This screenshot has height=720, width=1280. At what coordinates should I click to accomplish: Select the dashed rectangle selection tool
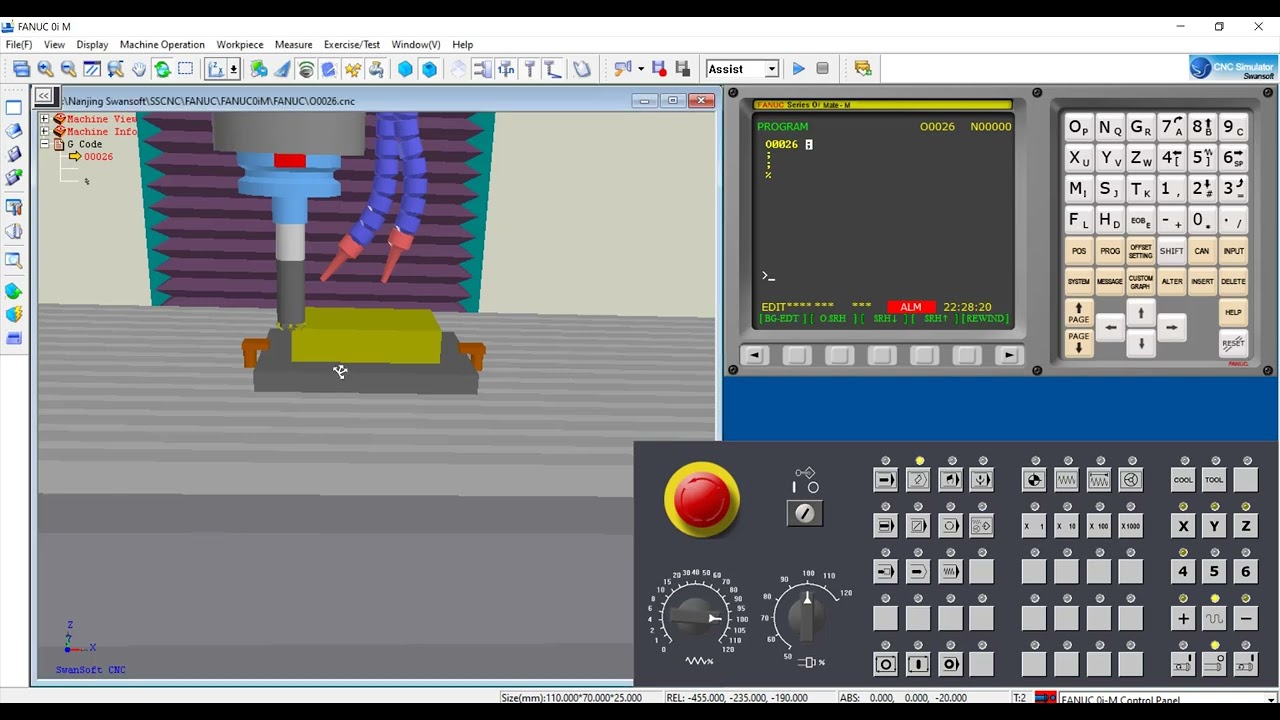coord(185,69)
